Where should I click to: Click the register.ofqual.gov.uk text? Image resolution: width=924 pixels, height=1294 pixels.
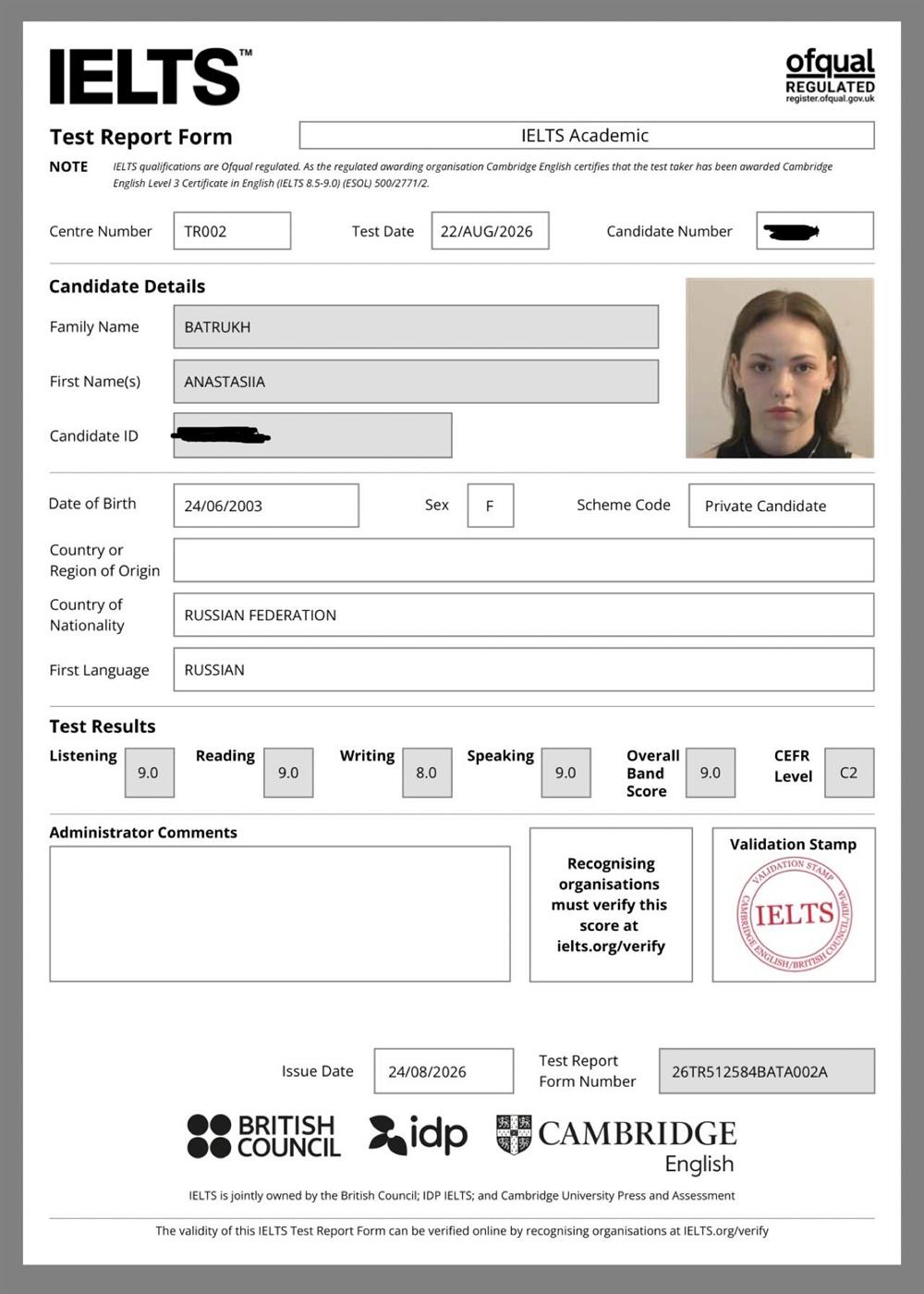(x=830, y=99)
